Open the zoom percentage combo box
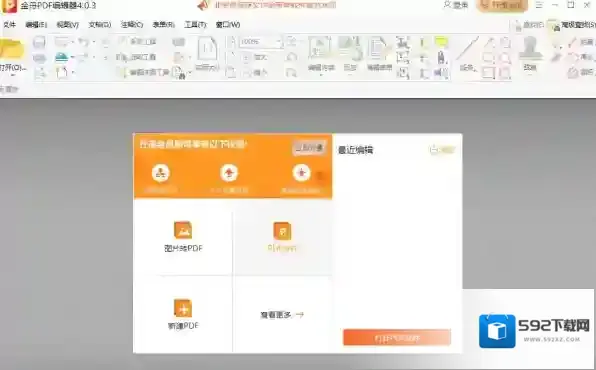The width and height of the screenshot is (596, 370). [x=261, y=41]
